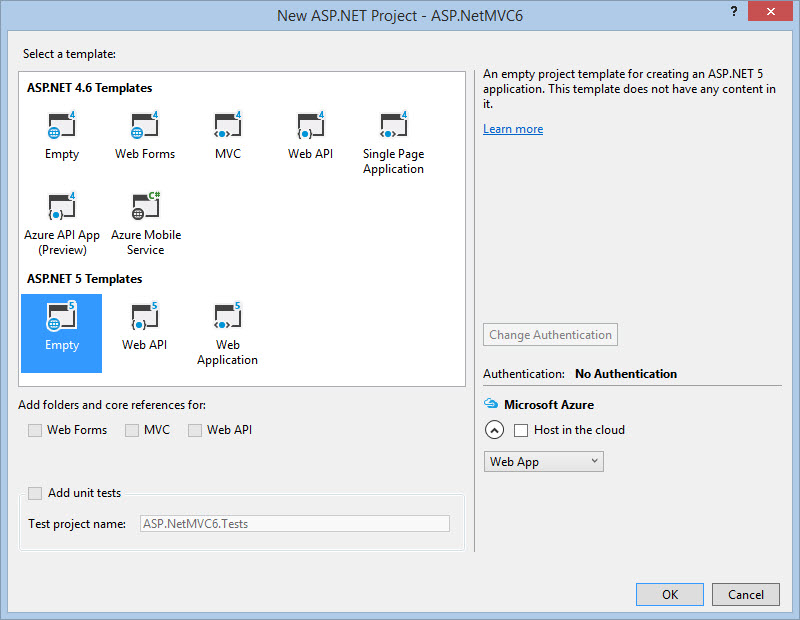Click the ASP.NET 4.6 Templates heading
Image resolution: width=800 pixels, height=620 pixels.
click(x=89, y=88)
